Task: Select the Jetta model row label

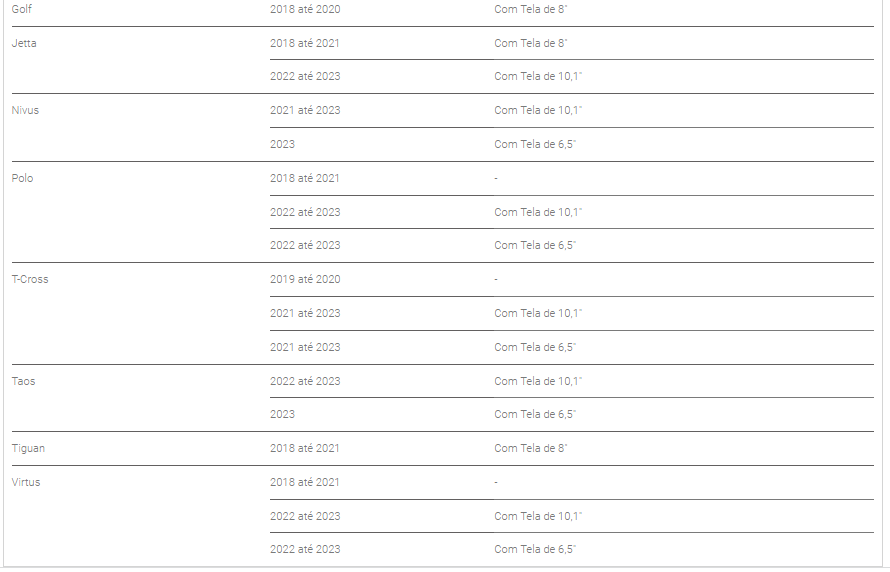Action: coord(24,43)
